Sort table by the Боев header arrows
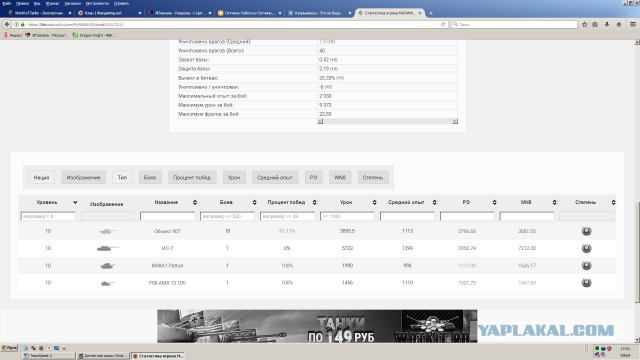Viewport: 640px width, 360px height. click(x=254, y=202)
